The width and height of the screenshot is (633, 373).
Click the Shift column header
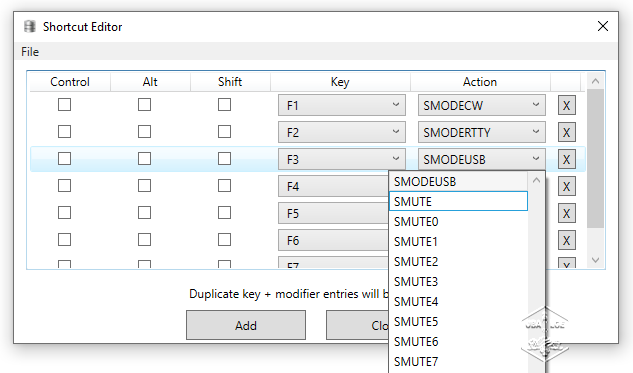[x=230, y=82]
